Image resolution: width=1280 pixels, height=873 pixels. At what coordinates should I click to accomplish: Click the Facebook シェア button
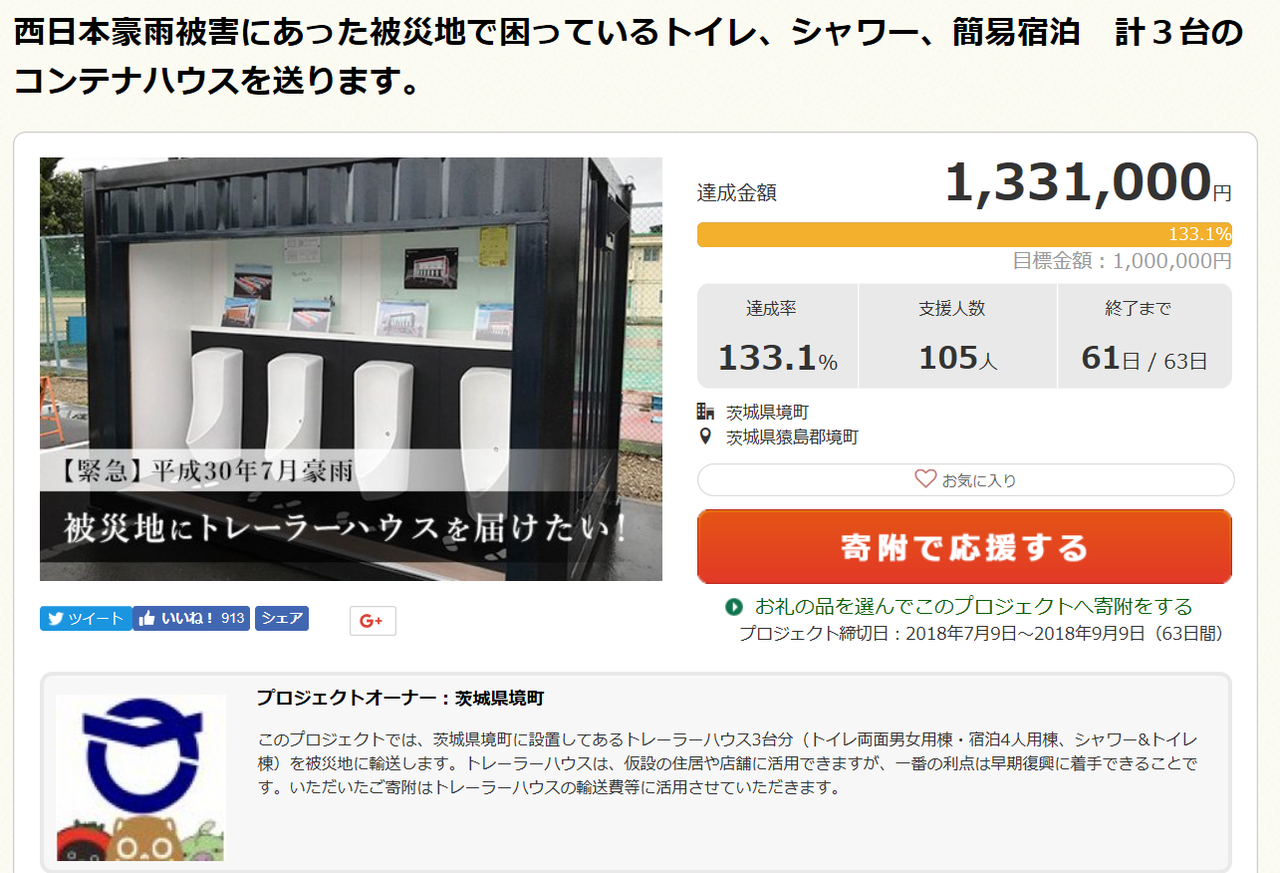282,619
